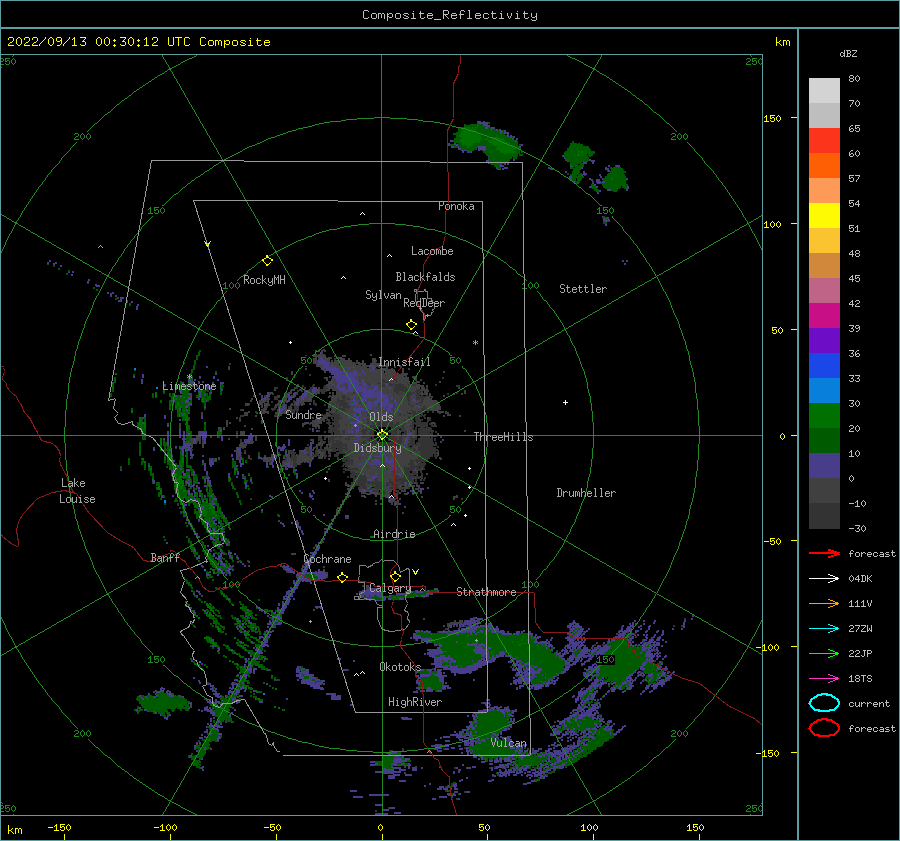The height and width of the screenshot is (841, 900).
Task: Click the green 20 dBZ color swatch
Action: tap(824, 416)
